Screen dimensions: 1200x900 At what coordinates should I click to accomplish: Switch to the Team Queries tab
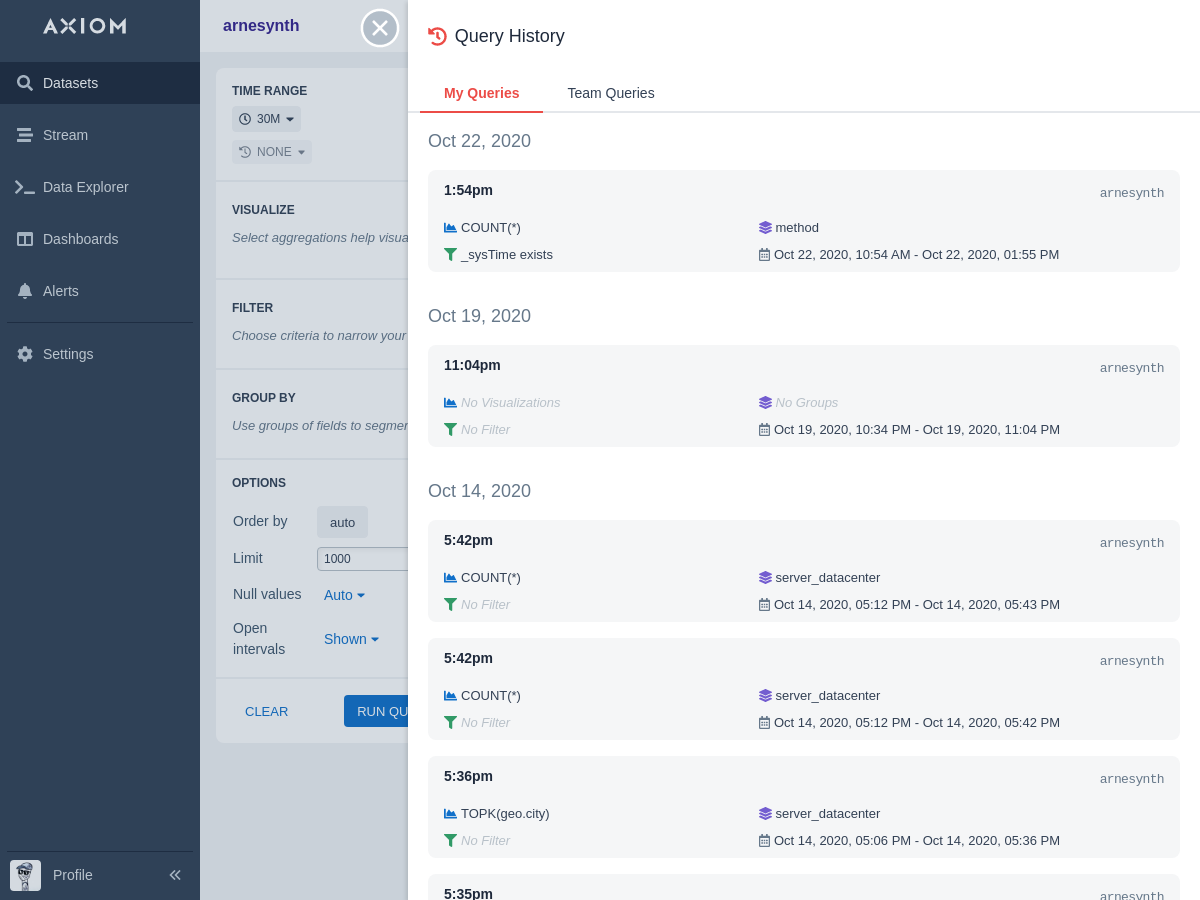coord(611,93)
